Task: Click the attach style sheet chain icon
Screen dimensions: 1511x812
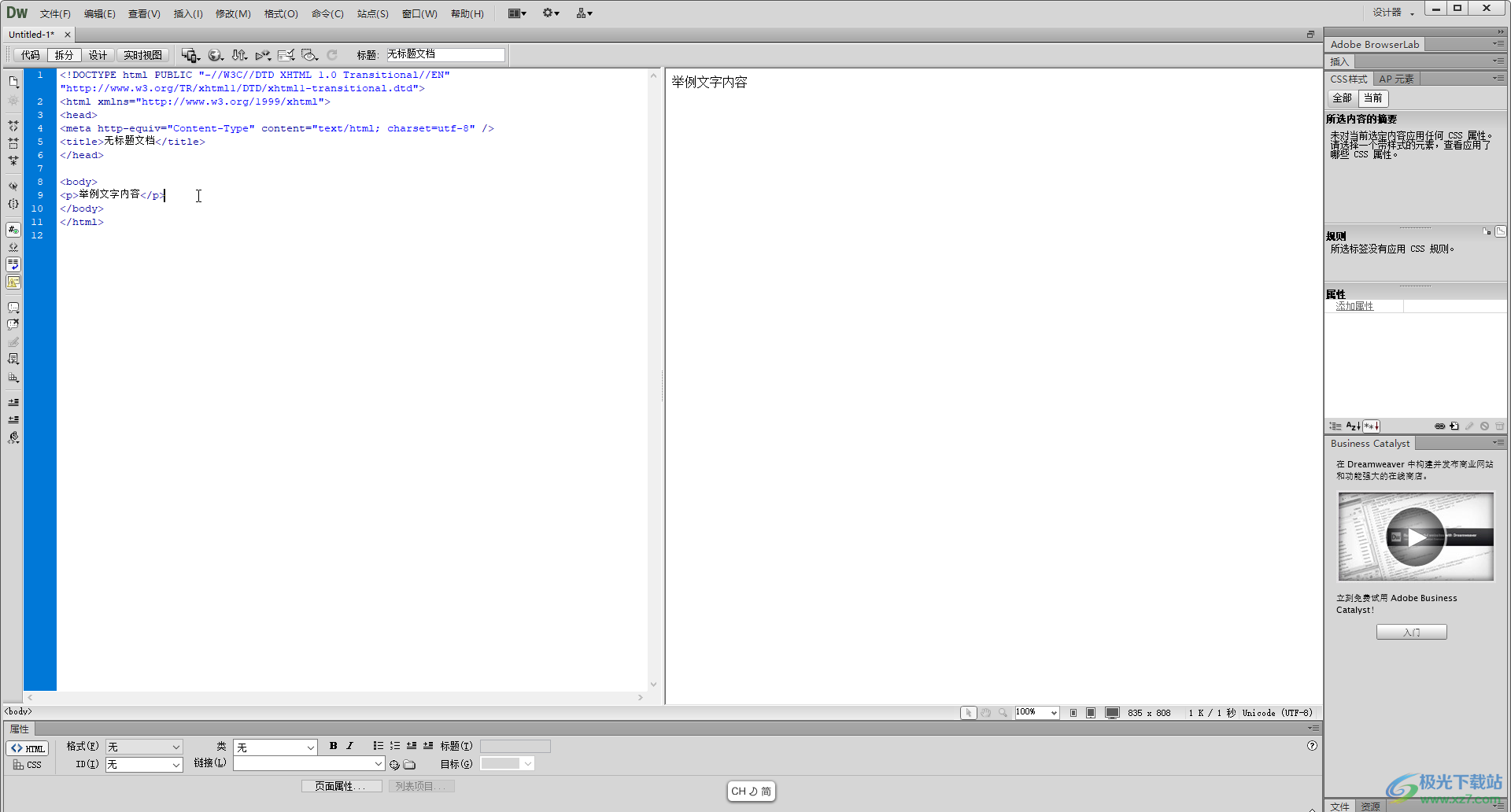Action: pyautogui.click(x=1439, y=426)
